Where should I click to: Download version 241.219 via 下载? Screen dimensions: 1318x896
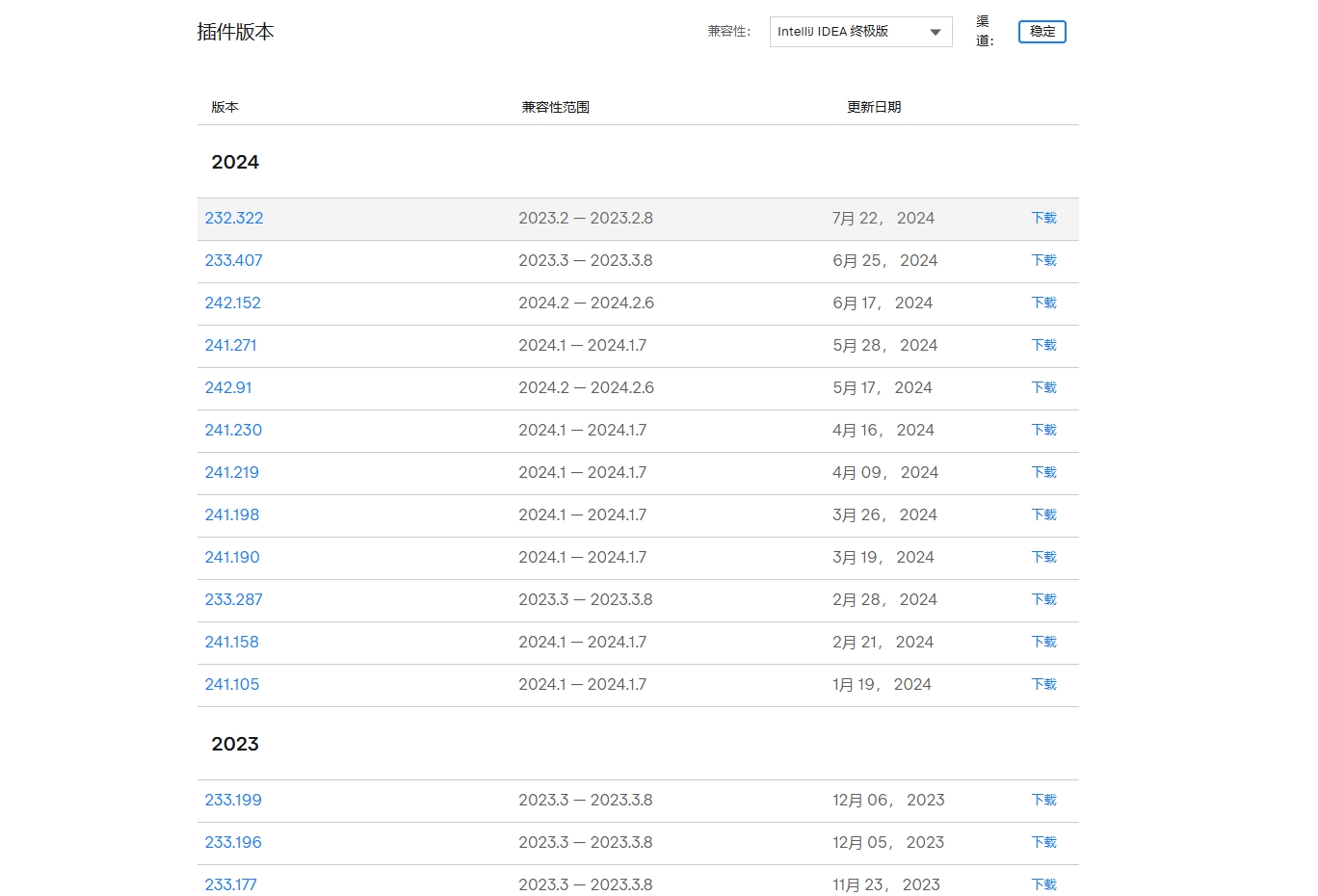point(1044,473)
